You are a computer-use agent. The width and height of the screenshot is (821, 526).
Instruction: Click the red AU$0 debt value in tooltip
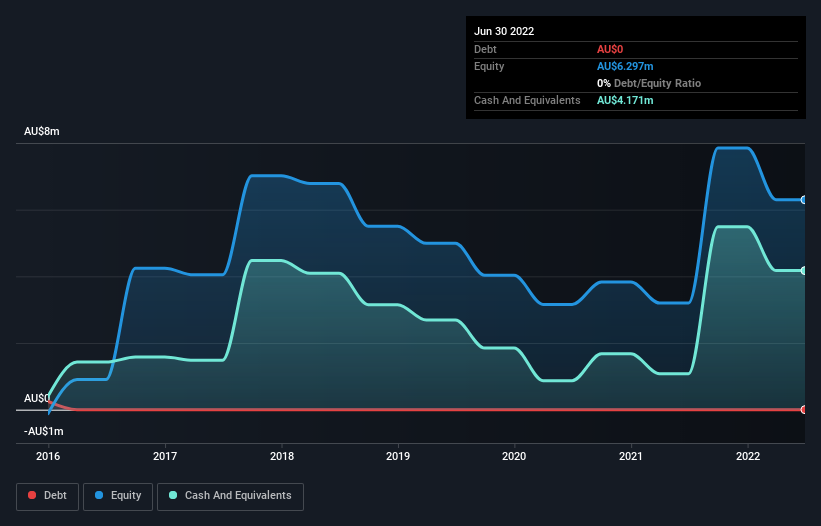[x=610, y=49]
